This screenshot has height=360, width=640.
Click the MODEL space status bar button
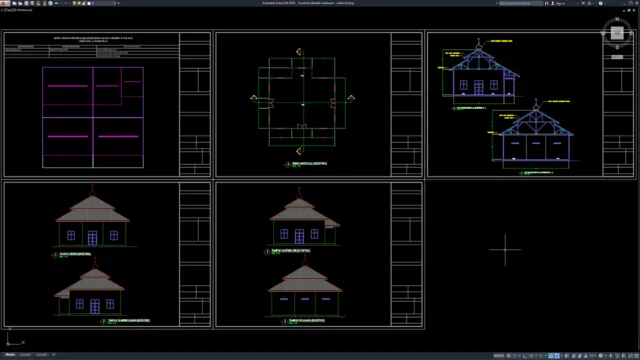[499, 356]
